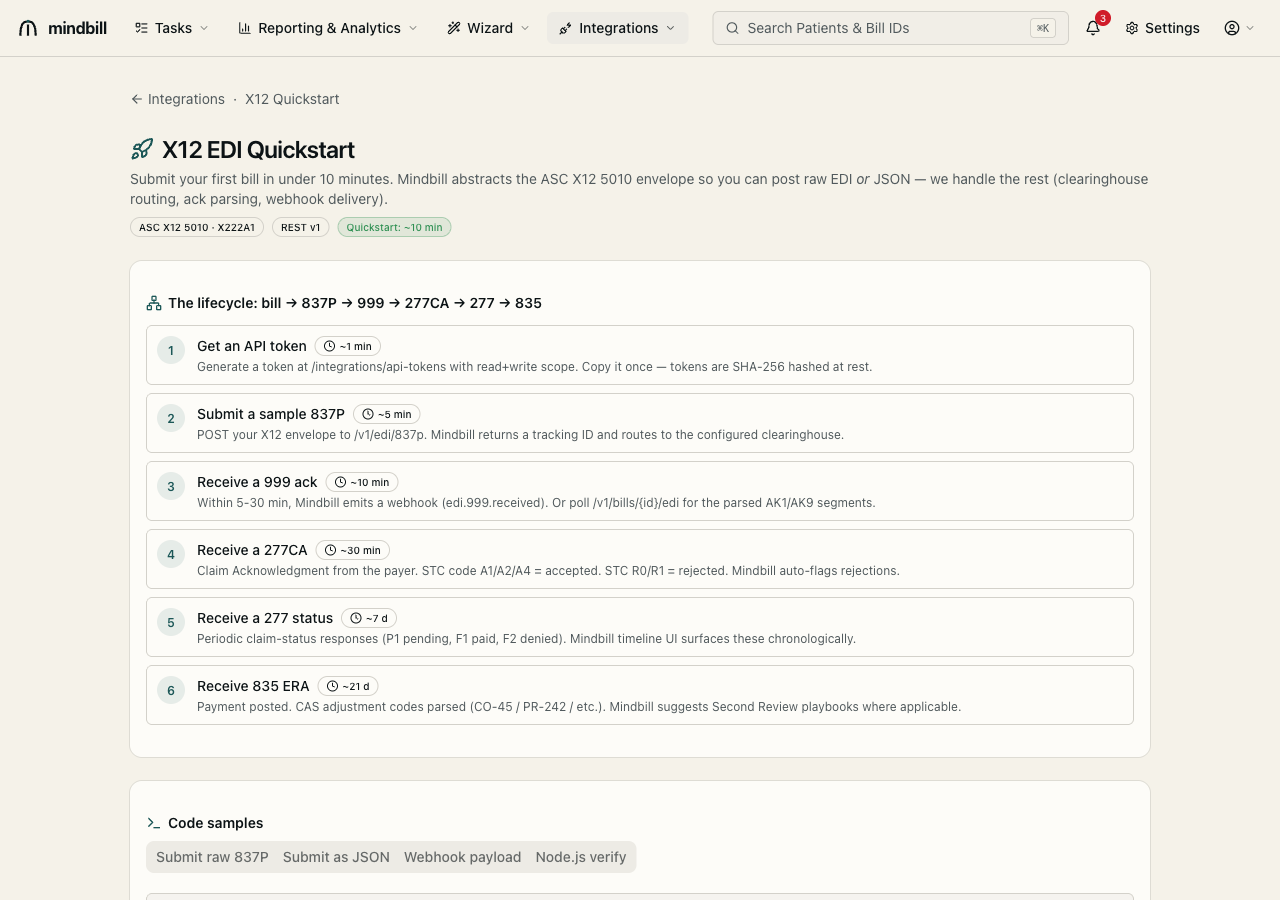Select step 4 Receive a 277CA
The image size is (1280, 900).
coord(640,559)
